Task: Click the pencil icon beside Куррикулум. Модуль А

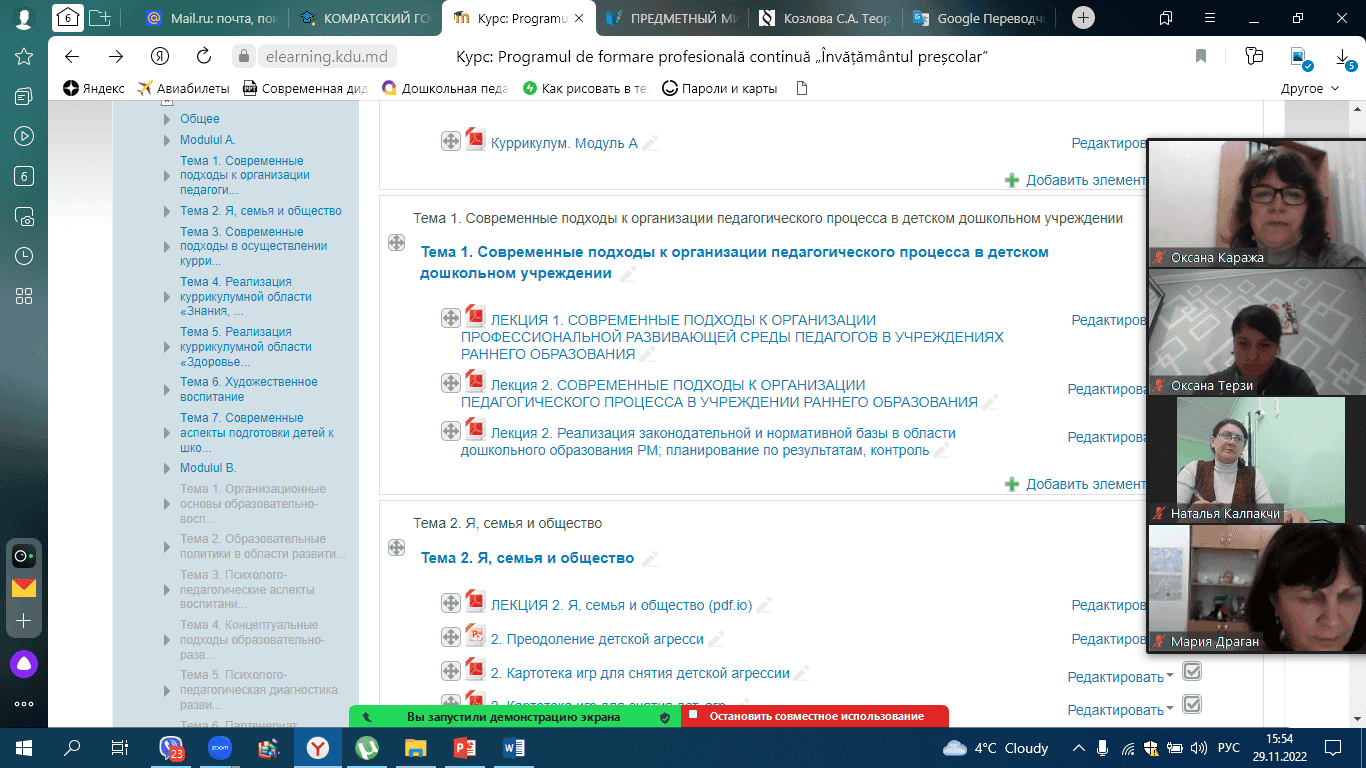Action: tap(650, 144)
